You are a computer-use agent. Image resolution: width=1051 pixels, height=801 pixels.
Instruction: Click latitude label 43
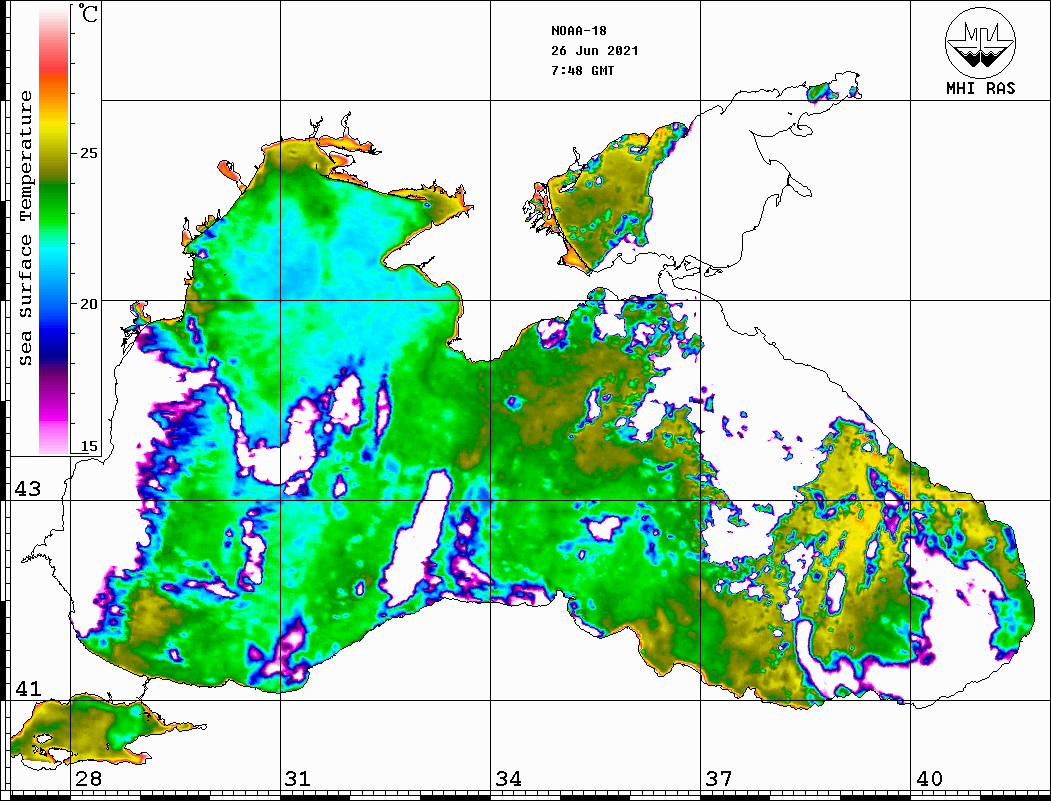tap(27, 489)
